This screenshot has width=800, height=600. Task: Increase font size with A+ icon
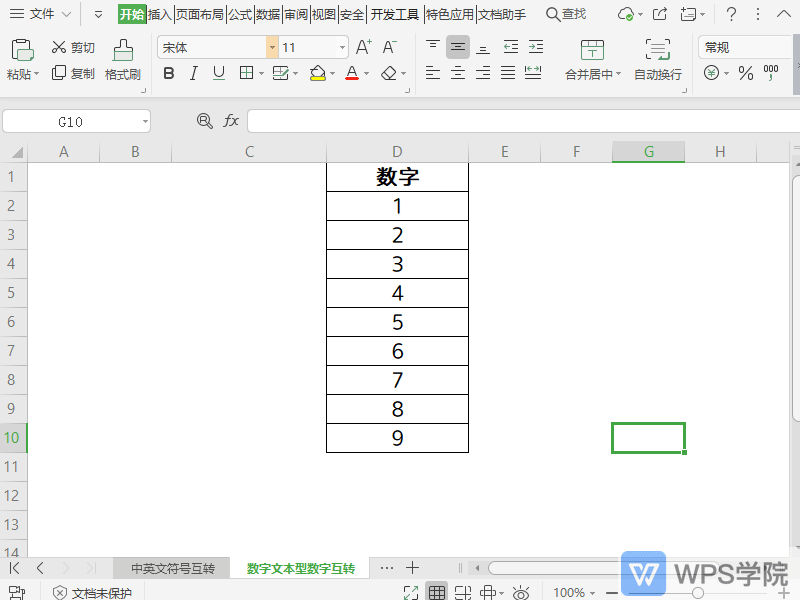364,47
